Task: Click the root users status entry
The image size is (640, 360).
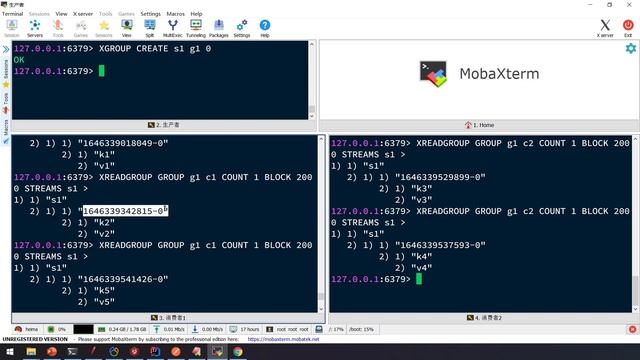Action: tap(288, 329)
